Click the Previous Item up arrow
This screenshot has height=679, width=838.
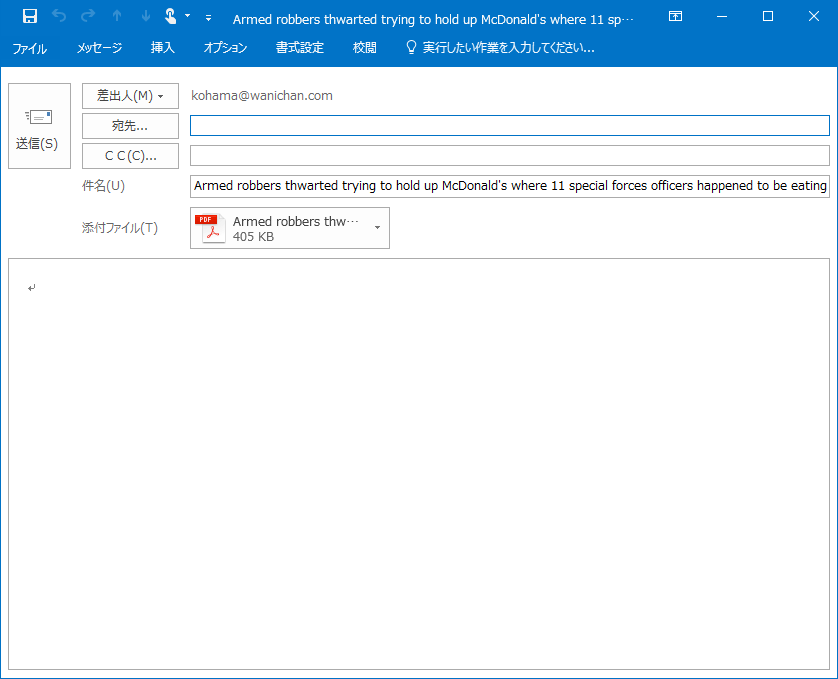(117, 17)
